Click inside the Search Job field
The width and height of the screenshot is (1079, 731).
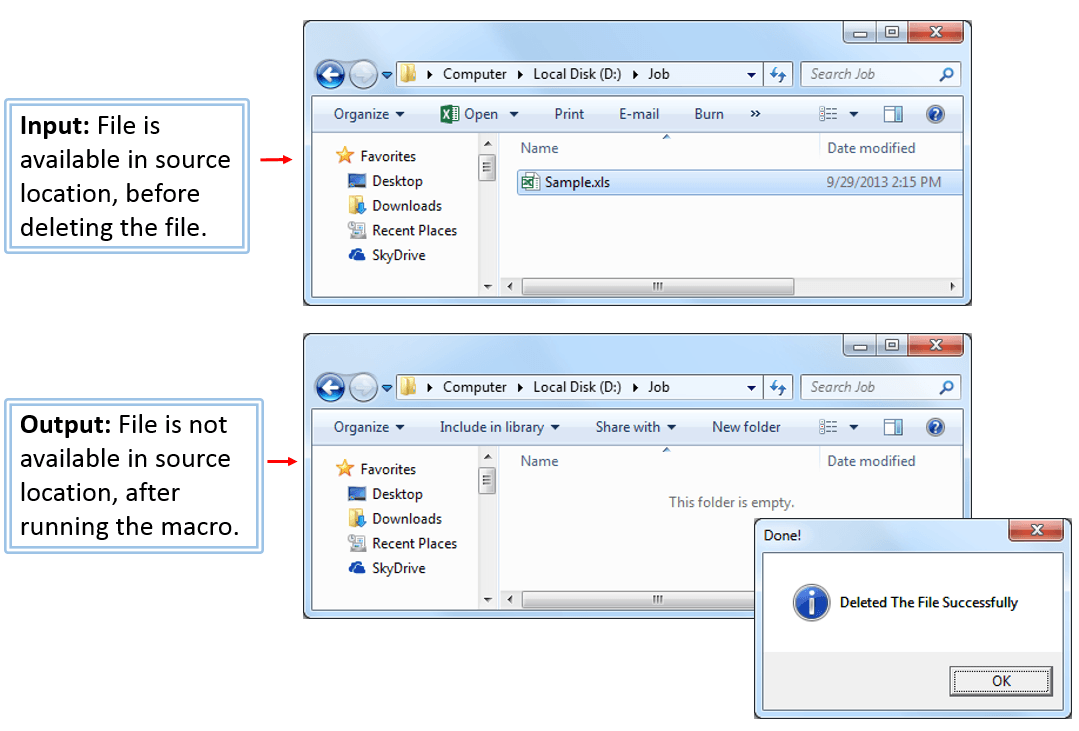(870, 74)
